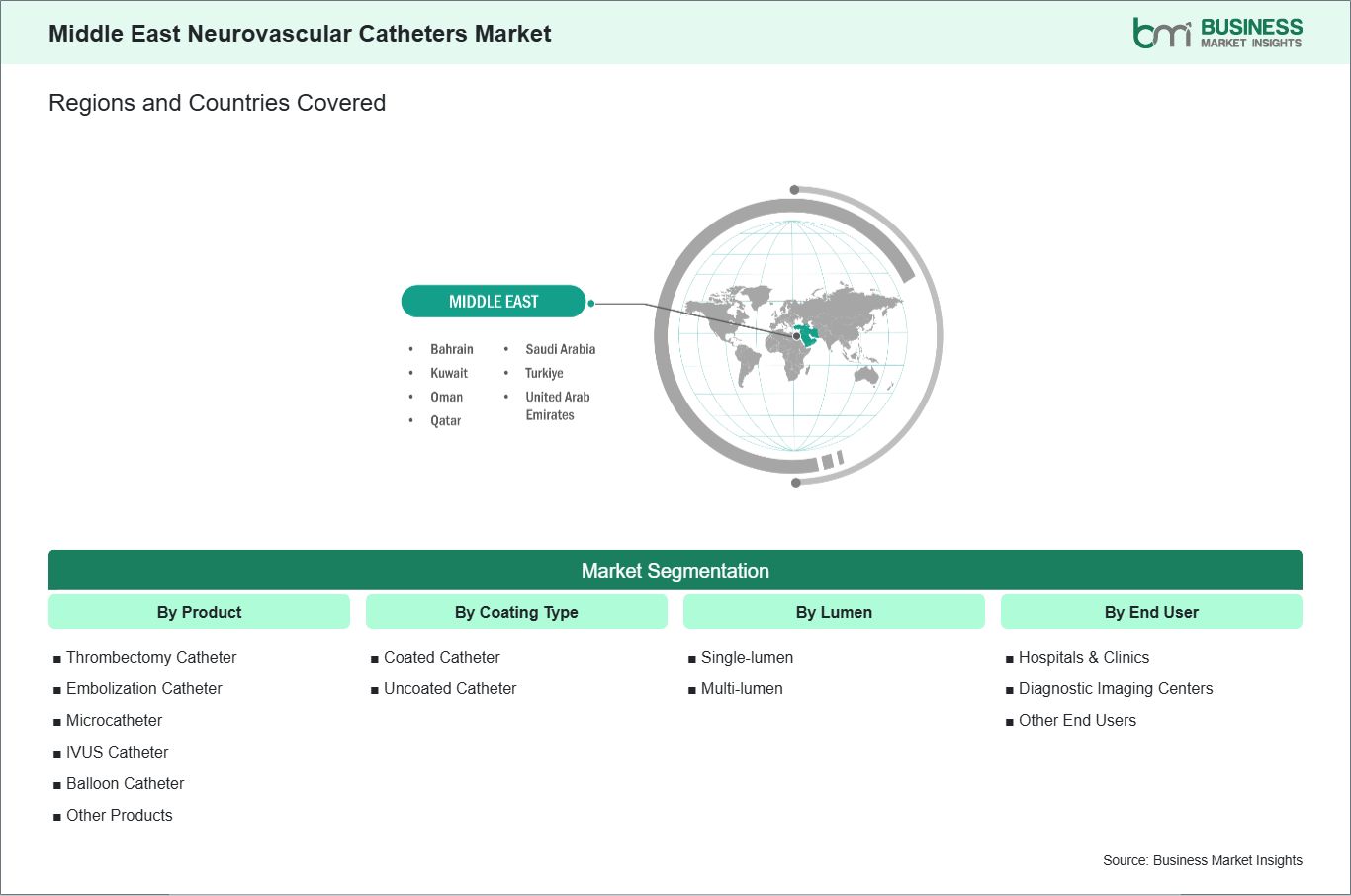Screen dimensions: 1351x896
Task: Click Diagnostic Imaging Centers item
Action: click(x=1115, y=688)
